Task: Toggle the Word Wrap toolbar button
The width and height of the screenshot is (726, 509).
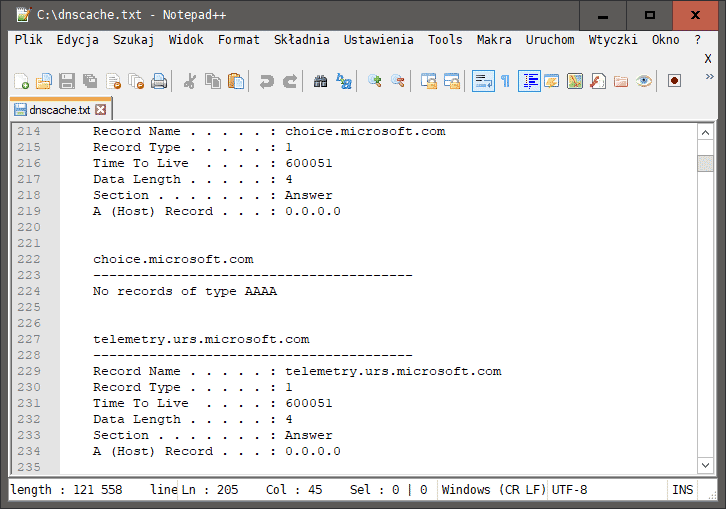Action: 483,81
